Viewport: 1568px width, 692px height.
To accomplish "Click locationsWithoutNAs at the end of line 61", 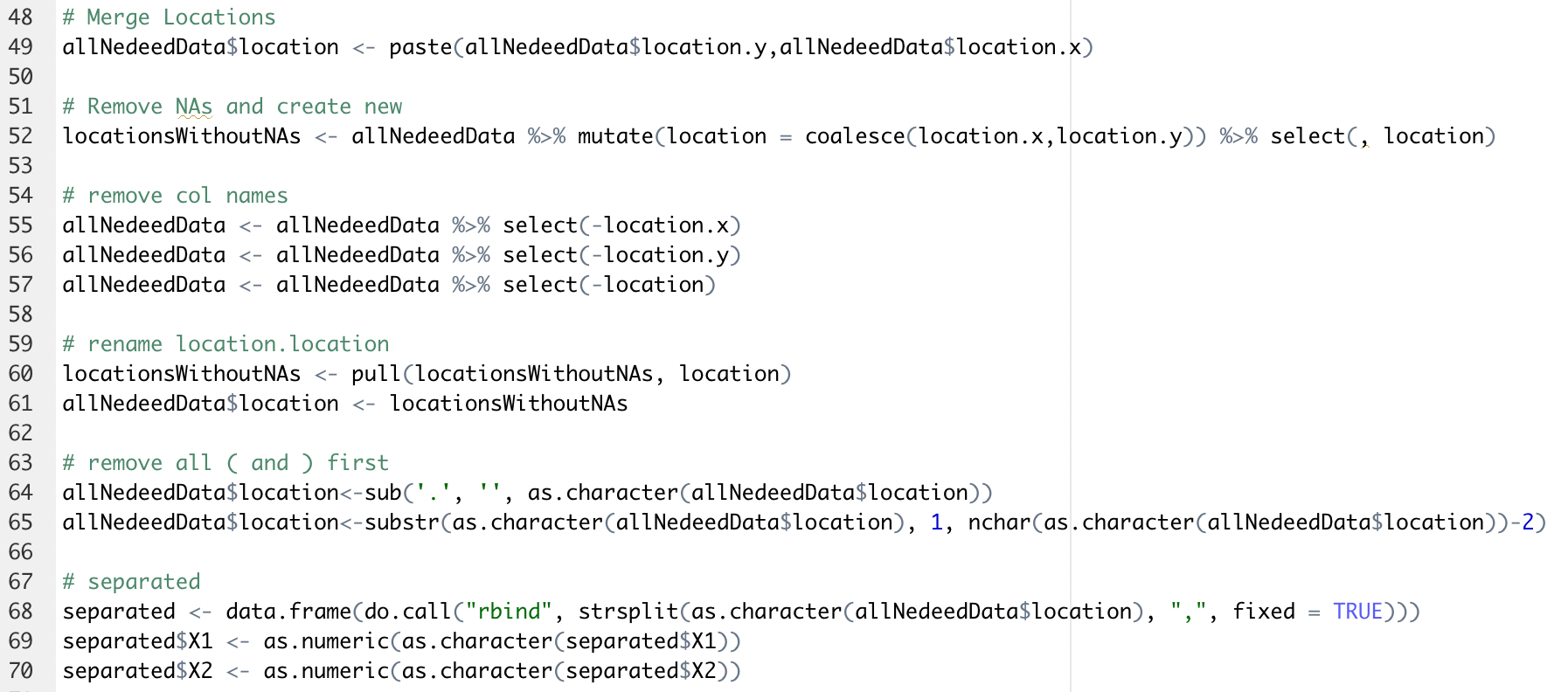I will (509, 404).
